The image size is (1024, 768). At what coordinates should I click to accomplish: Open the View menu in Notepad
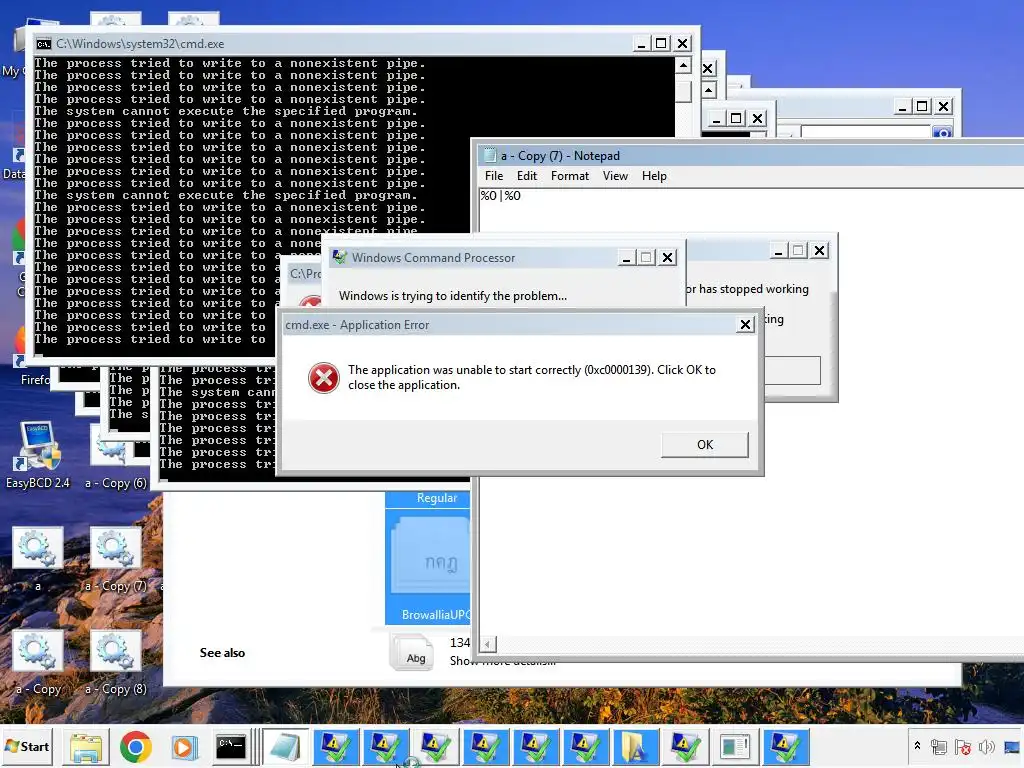pyautogui.click(x=615, y=176)
